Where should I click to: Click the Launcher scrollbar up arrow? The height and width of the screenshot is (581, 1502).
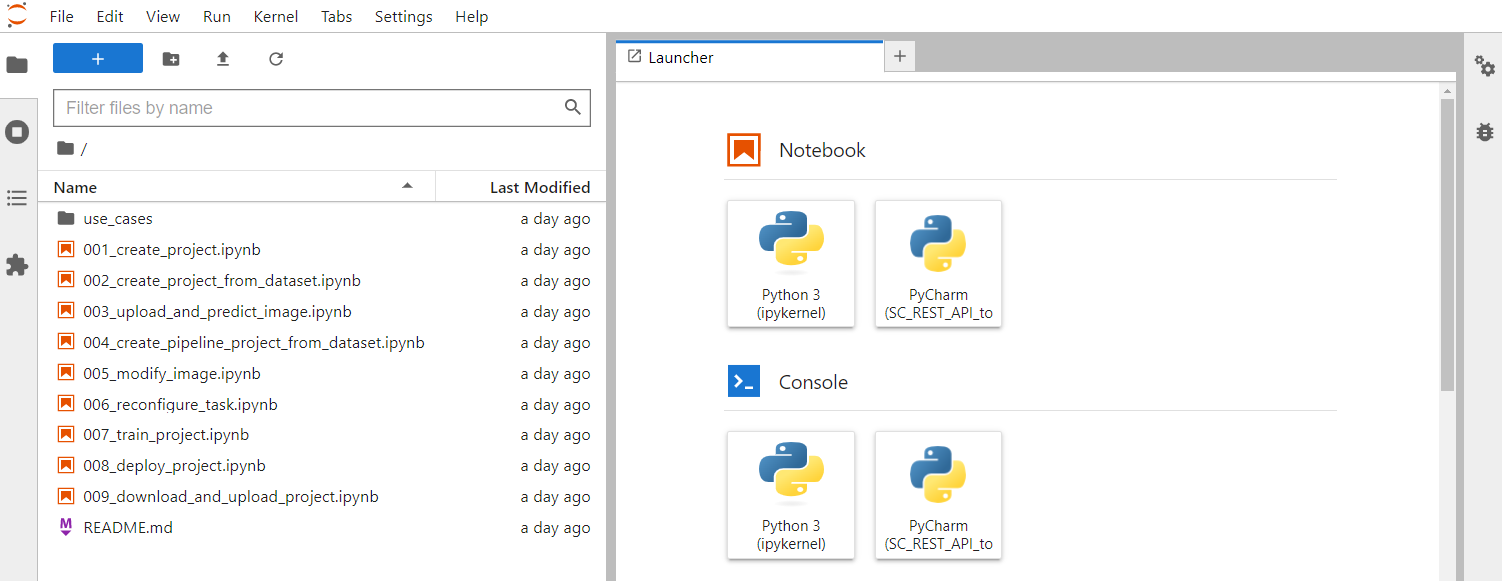click(x=1447, y=90)
